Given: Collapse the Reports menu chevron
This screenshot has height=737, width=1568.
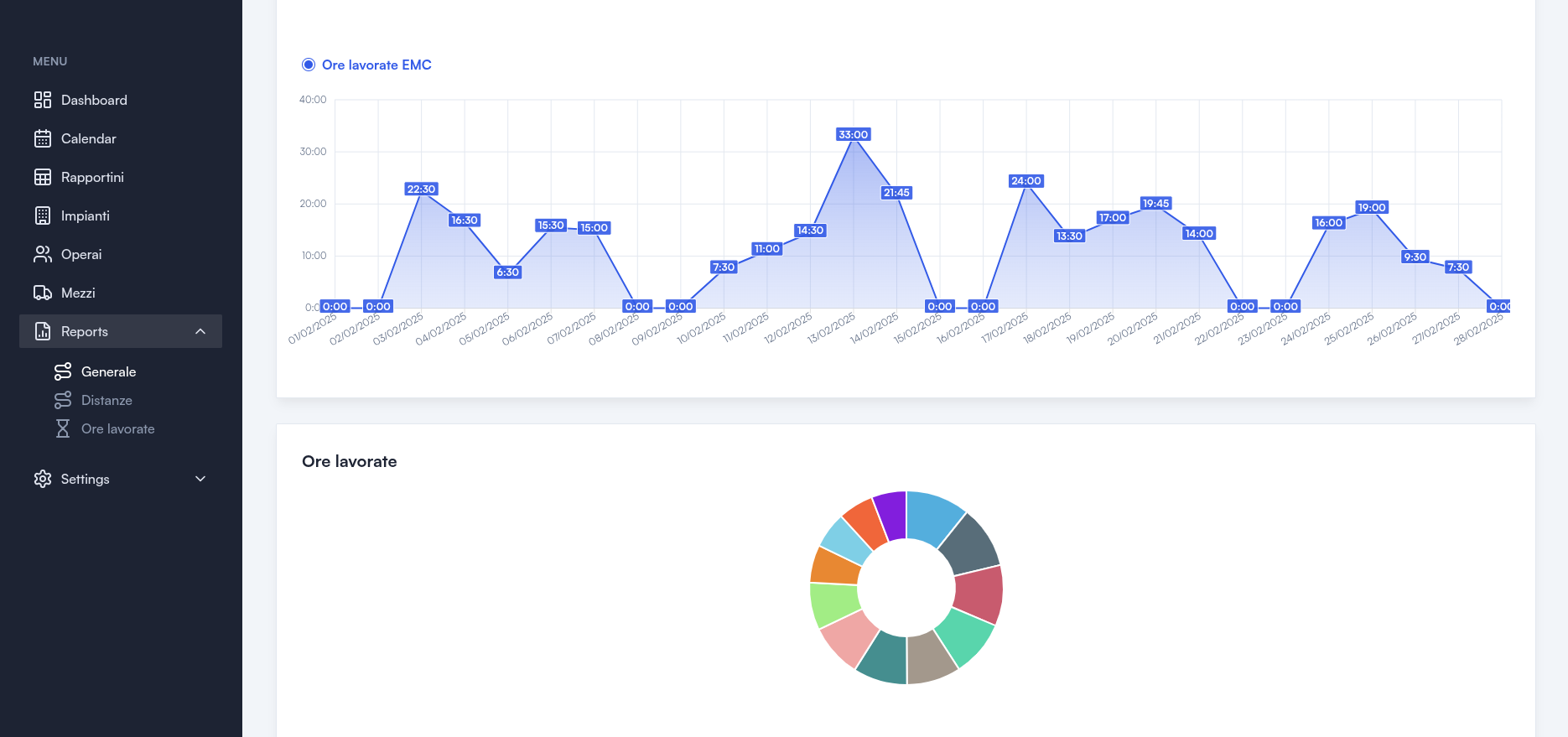Looking at the screenshot, I should pos(200,331).
